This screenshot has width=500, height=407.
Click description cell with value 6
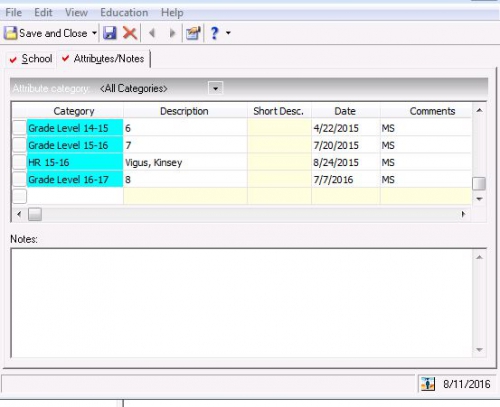pyautogui.click(x=185, y=128)
